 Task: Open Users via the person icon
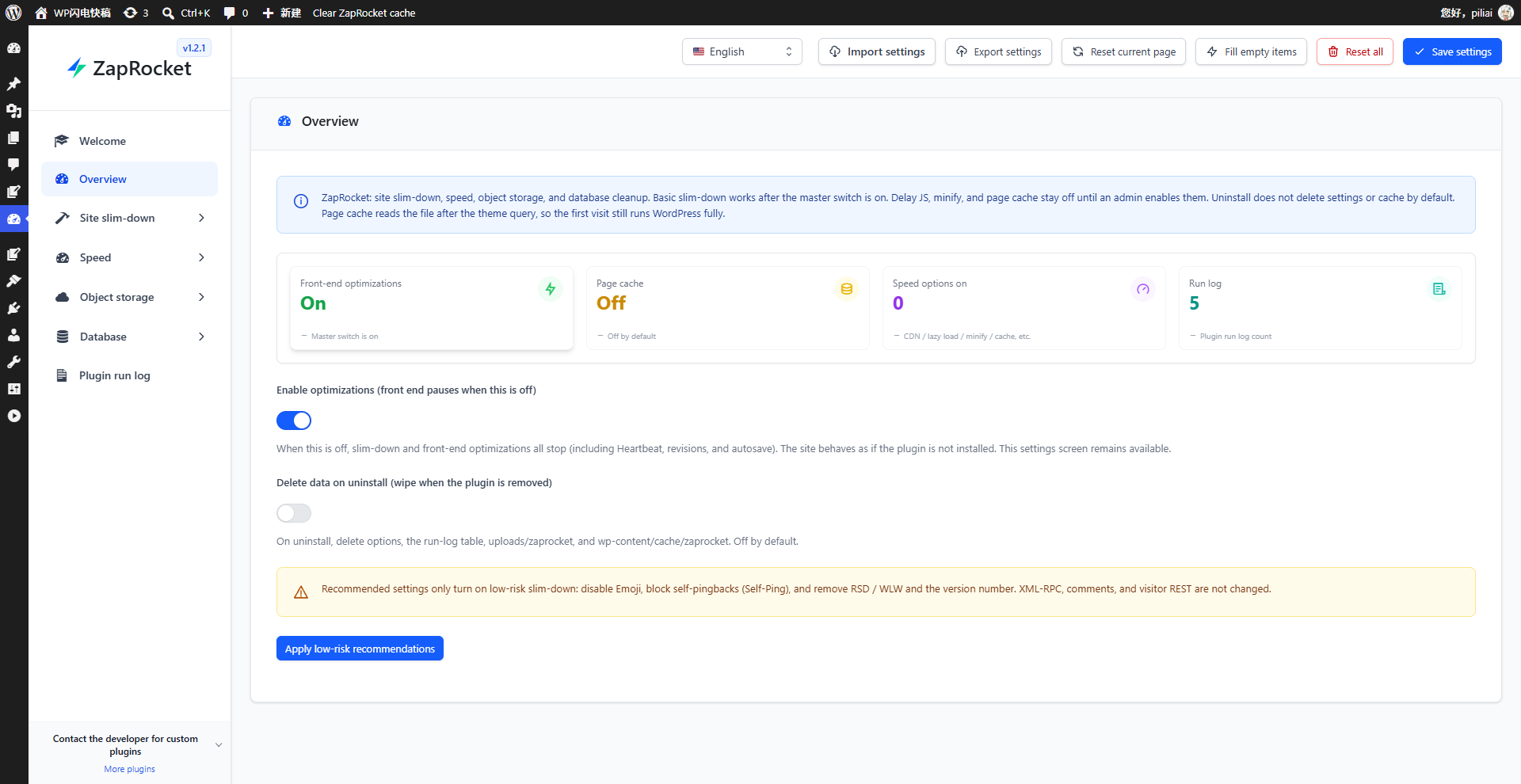click(x=13, y=335)
